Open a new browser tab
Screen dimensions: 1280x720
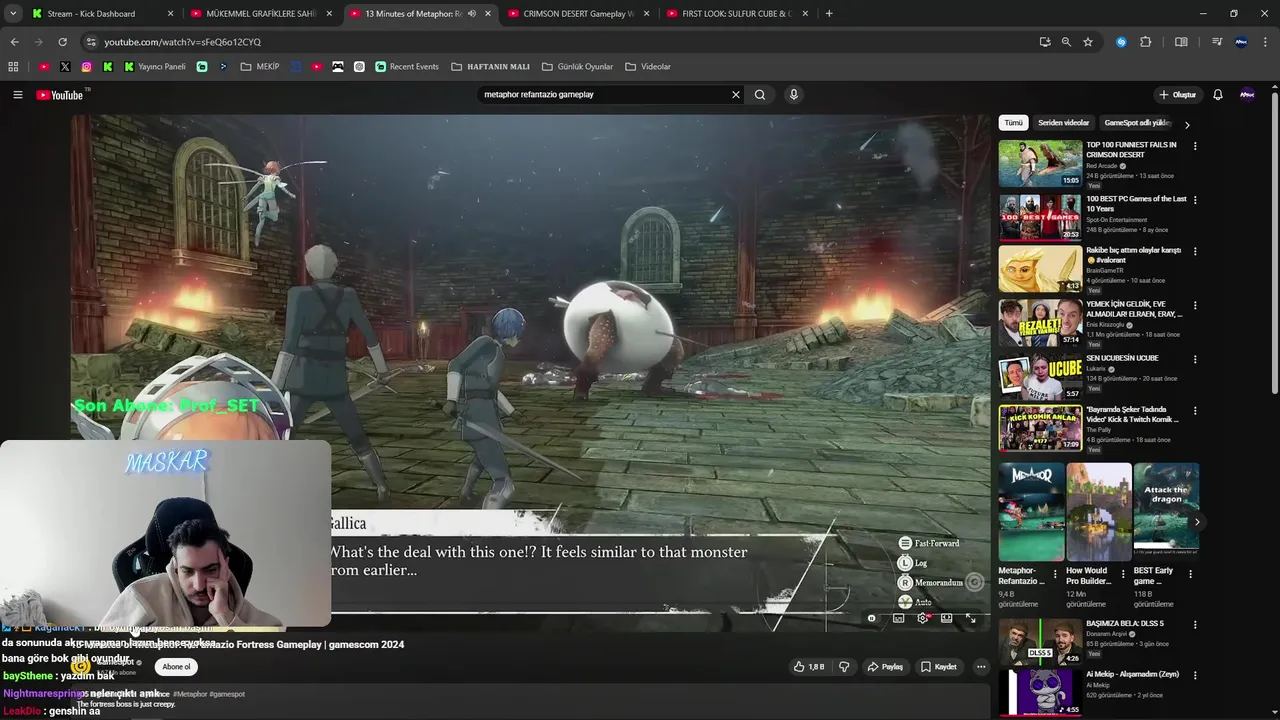(x=829, y=14)
